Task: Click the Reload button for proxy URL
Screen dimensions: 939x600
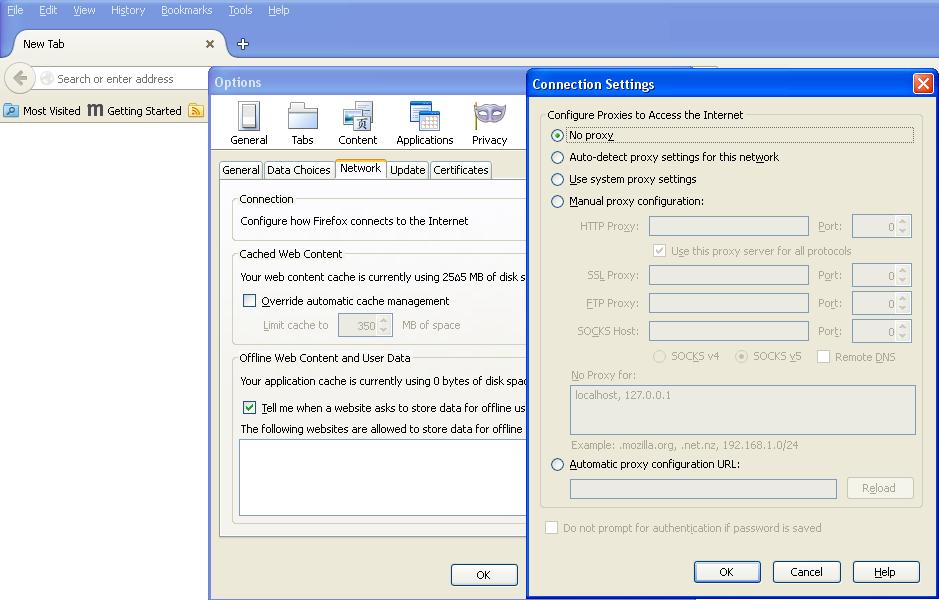Action: tap(880, 488)
